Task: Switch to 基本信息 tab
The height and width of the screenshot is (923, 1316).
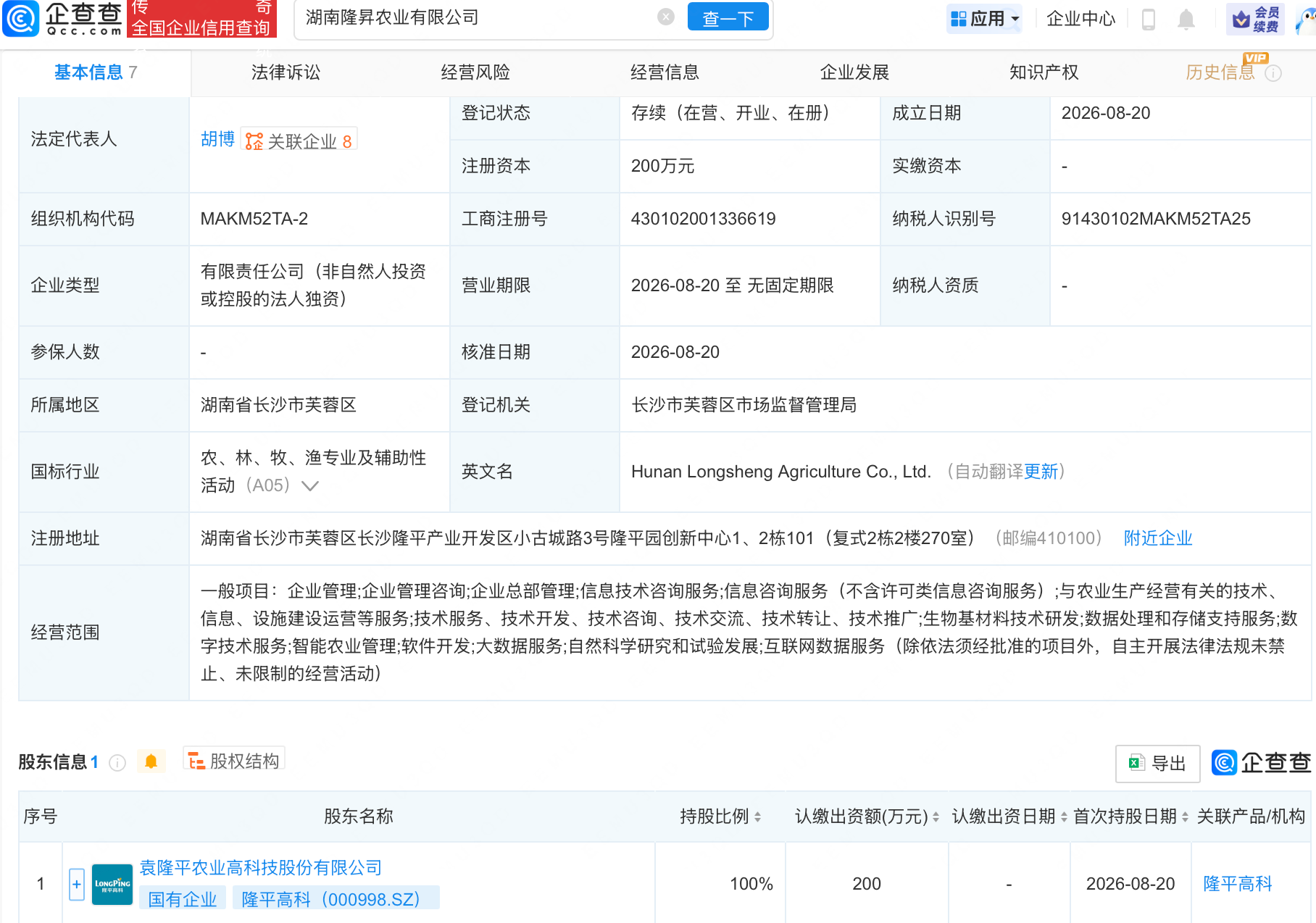Action: (96, 72)
